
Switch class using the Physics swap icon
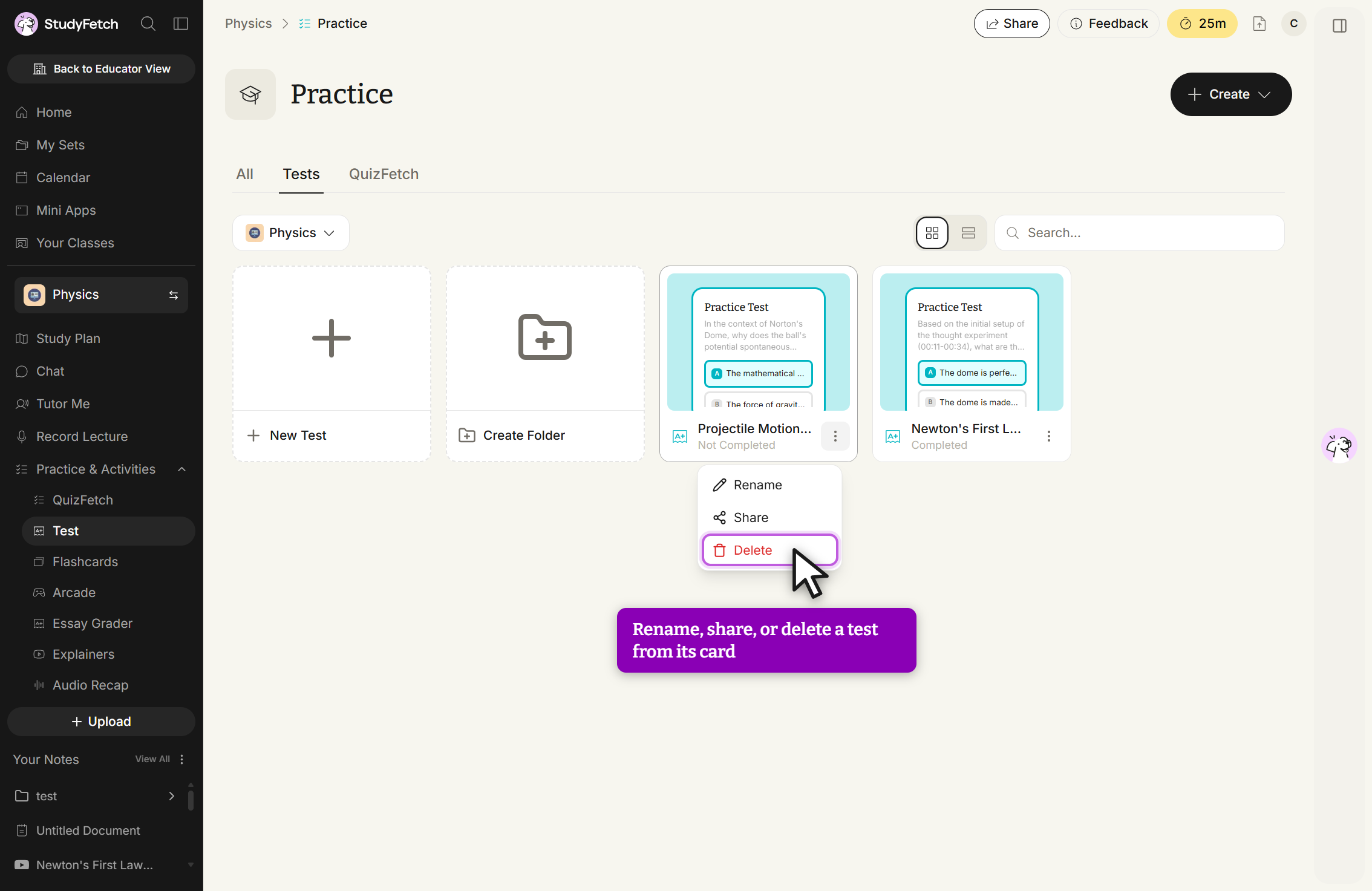click(174, 295)
